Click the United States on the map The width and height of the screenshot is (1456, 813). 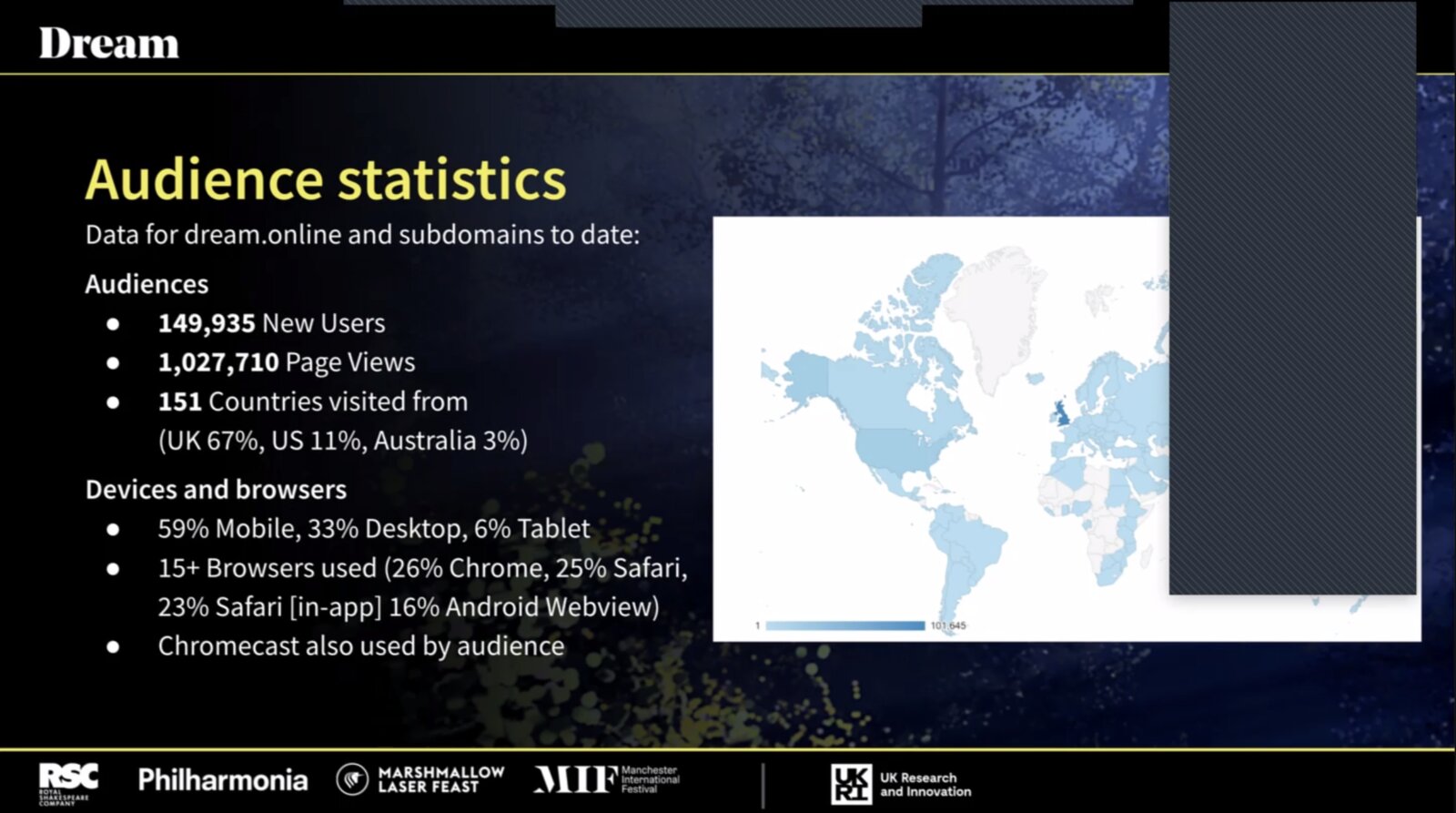point(897,447)
